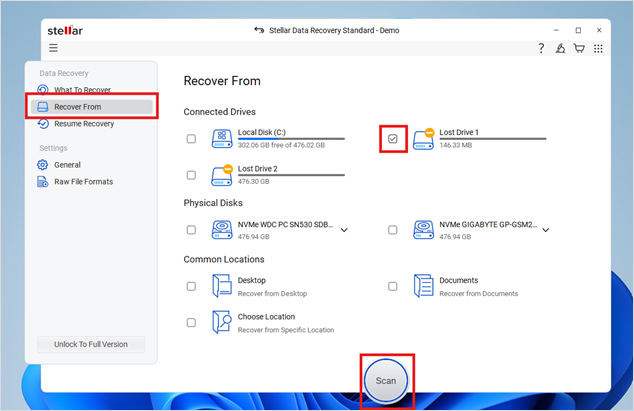Click the Recover from Desktop text
634x411 pixels.
(x=273, y=294)
